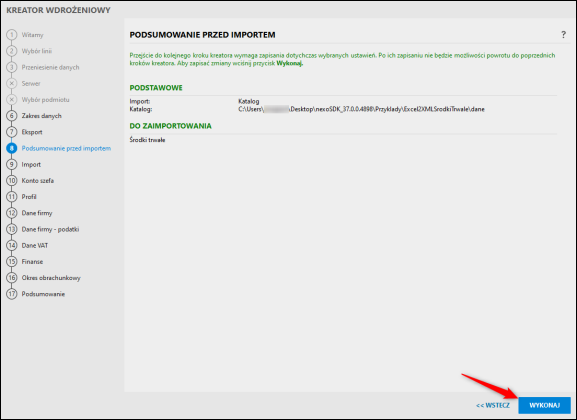The width and height of the screenshot is (577, 420).
Task: Go to the Dane firmy step label
Action: [37, 213]
